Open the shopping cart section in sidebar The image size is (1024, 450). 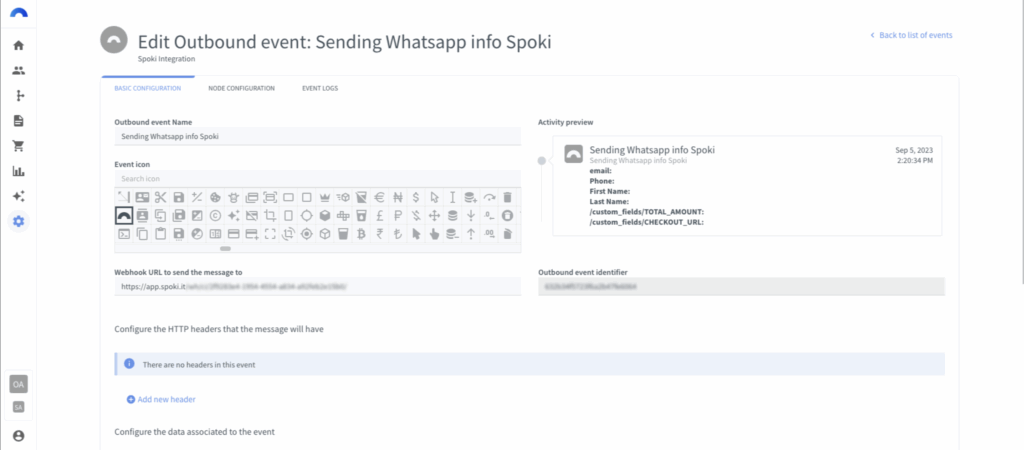click(x=18, y=145)
